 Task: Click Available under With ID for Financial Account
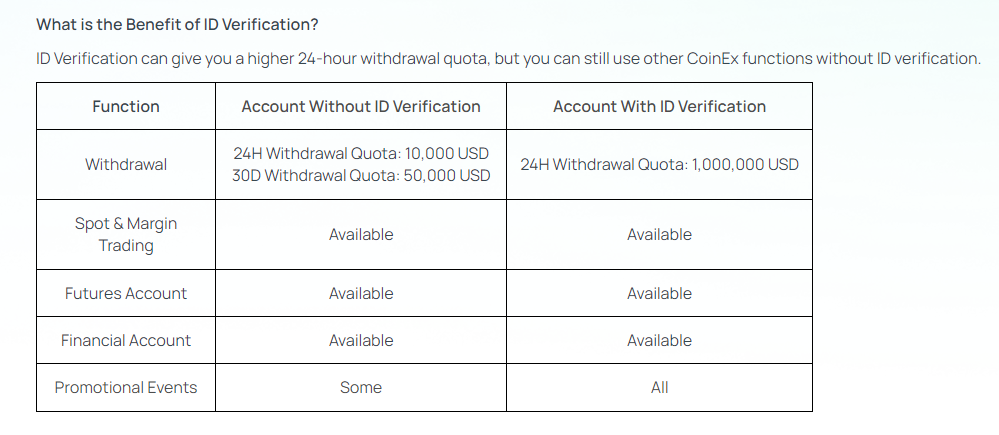[x=659, y=341]
